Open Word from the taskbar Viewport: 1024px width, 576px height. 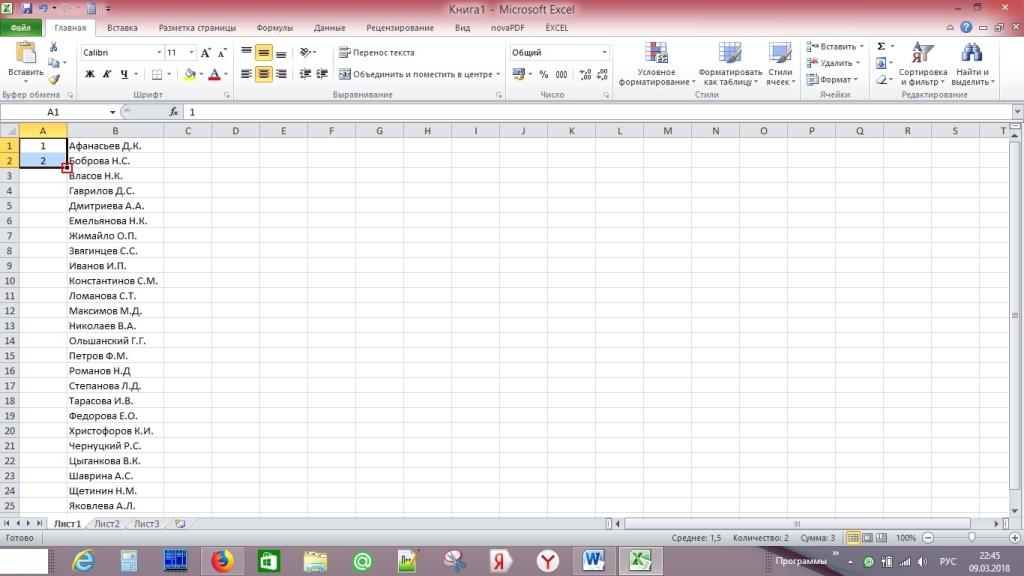coord(594,561)
